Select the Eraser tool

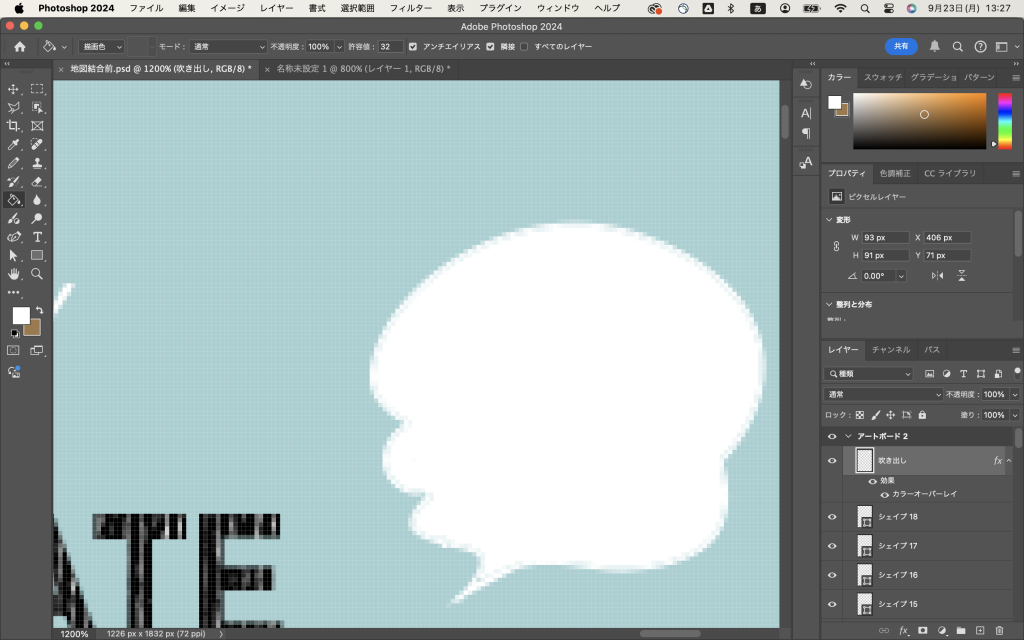tap(37, 181)
